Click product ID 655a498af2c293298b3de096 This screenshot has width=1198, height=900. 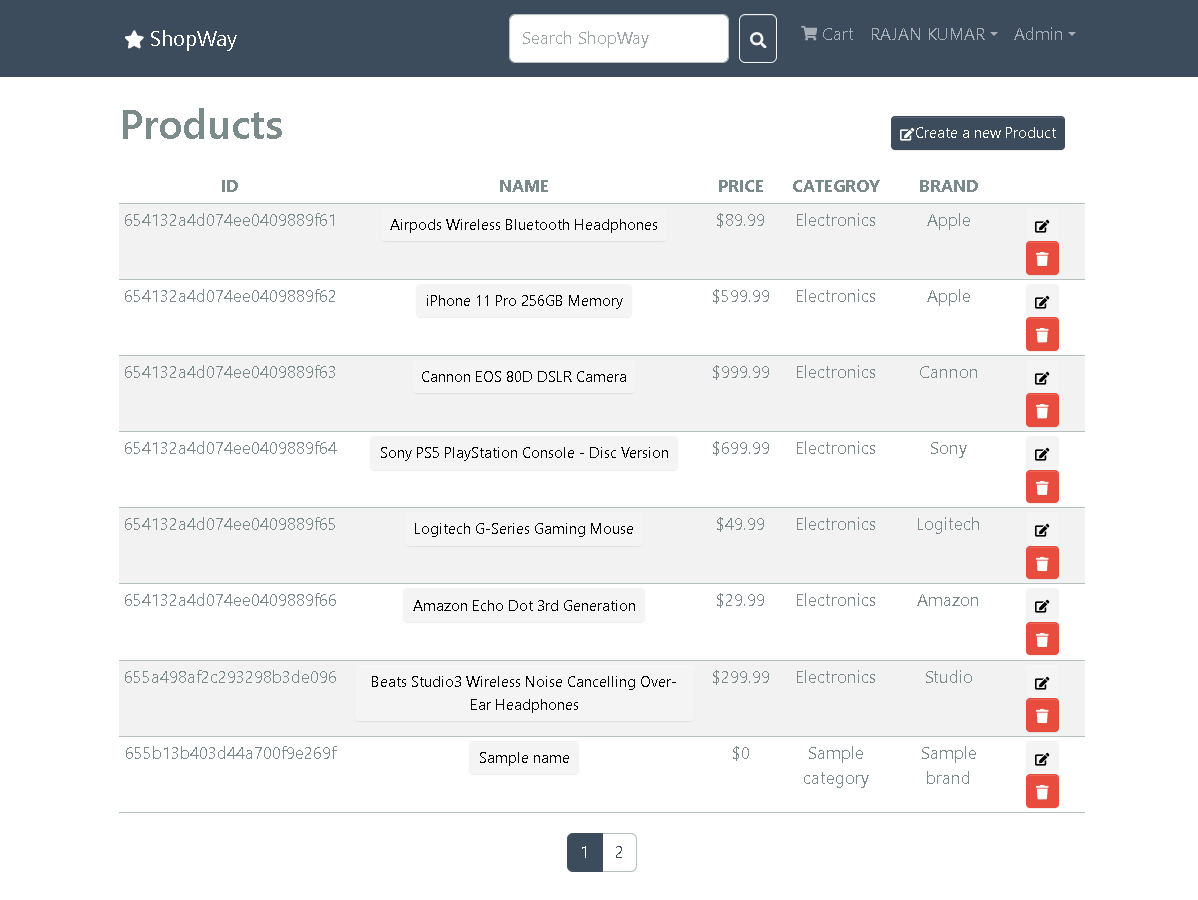click(230, 678)
